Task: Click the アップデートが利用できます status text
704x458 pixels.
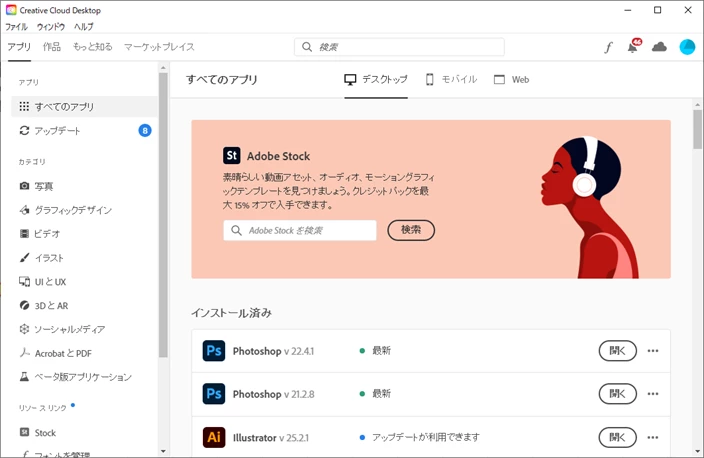Action: 426,437
